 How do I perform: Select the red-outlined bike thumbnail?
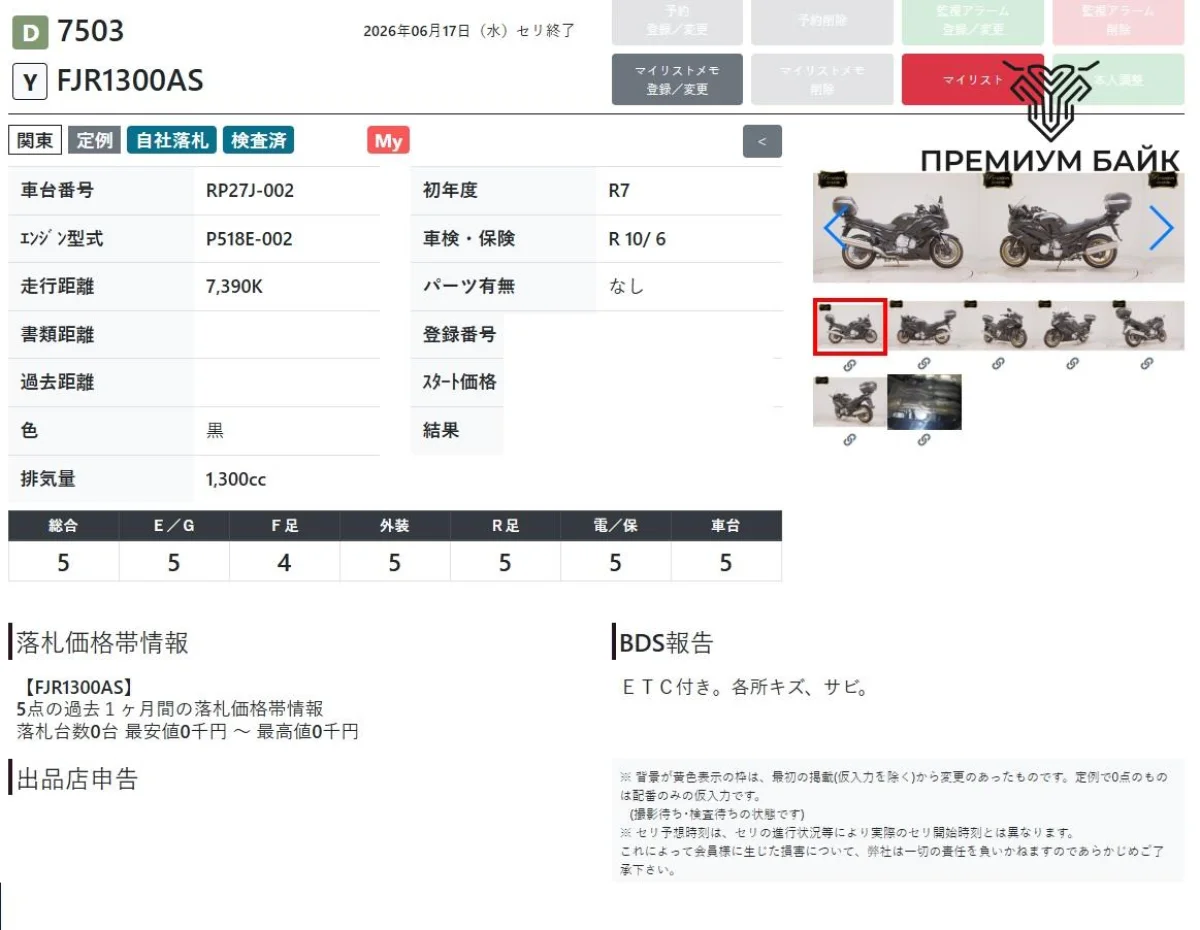tap(849, 326)
